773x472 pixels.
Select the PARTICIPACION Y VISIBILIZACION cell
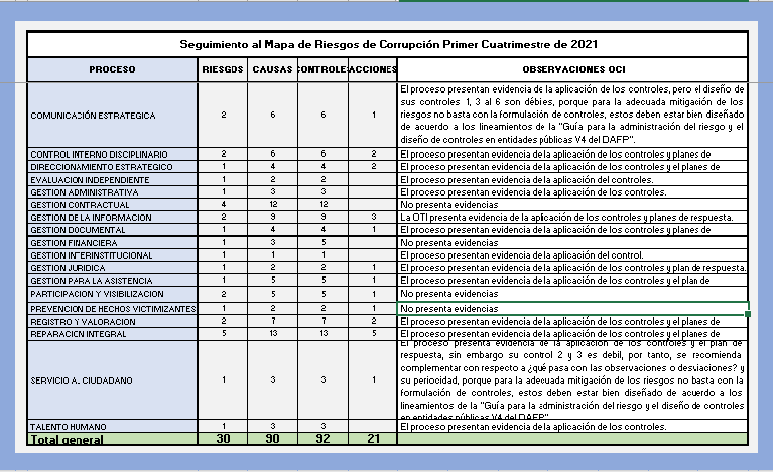click(112, 294)
